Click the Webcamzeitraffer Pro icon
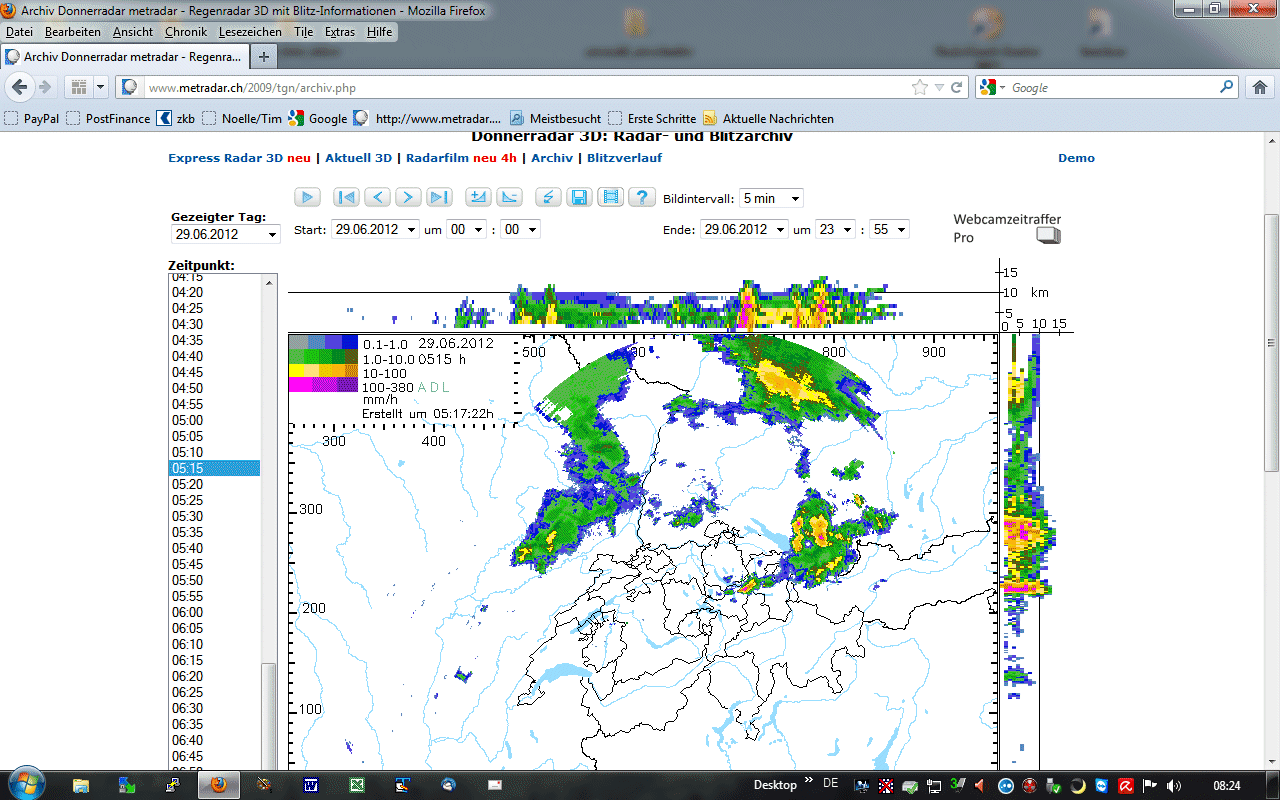1280x800 pixels. (x=1048, y=236)
